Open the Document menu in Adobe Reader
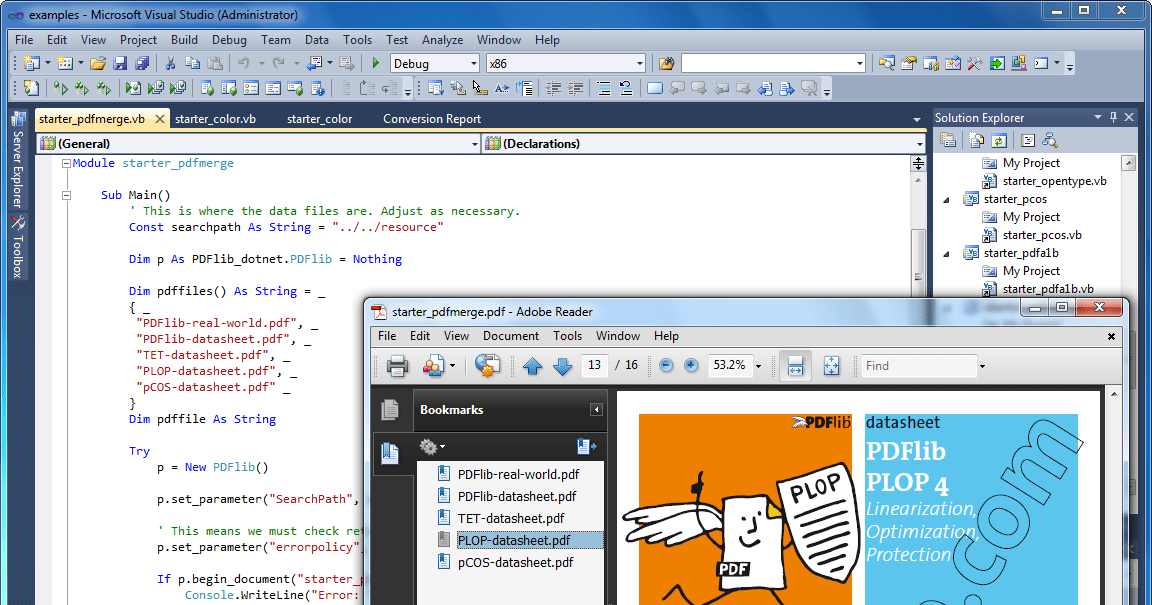Image resolution: width=1152 pixels, height=605 pixels. (x=511, y=336)
